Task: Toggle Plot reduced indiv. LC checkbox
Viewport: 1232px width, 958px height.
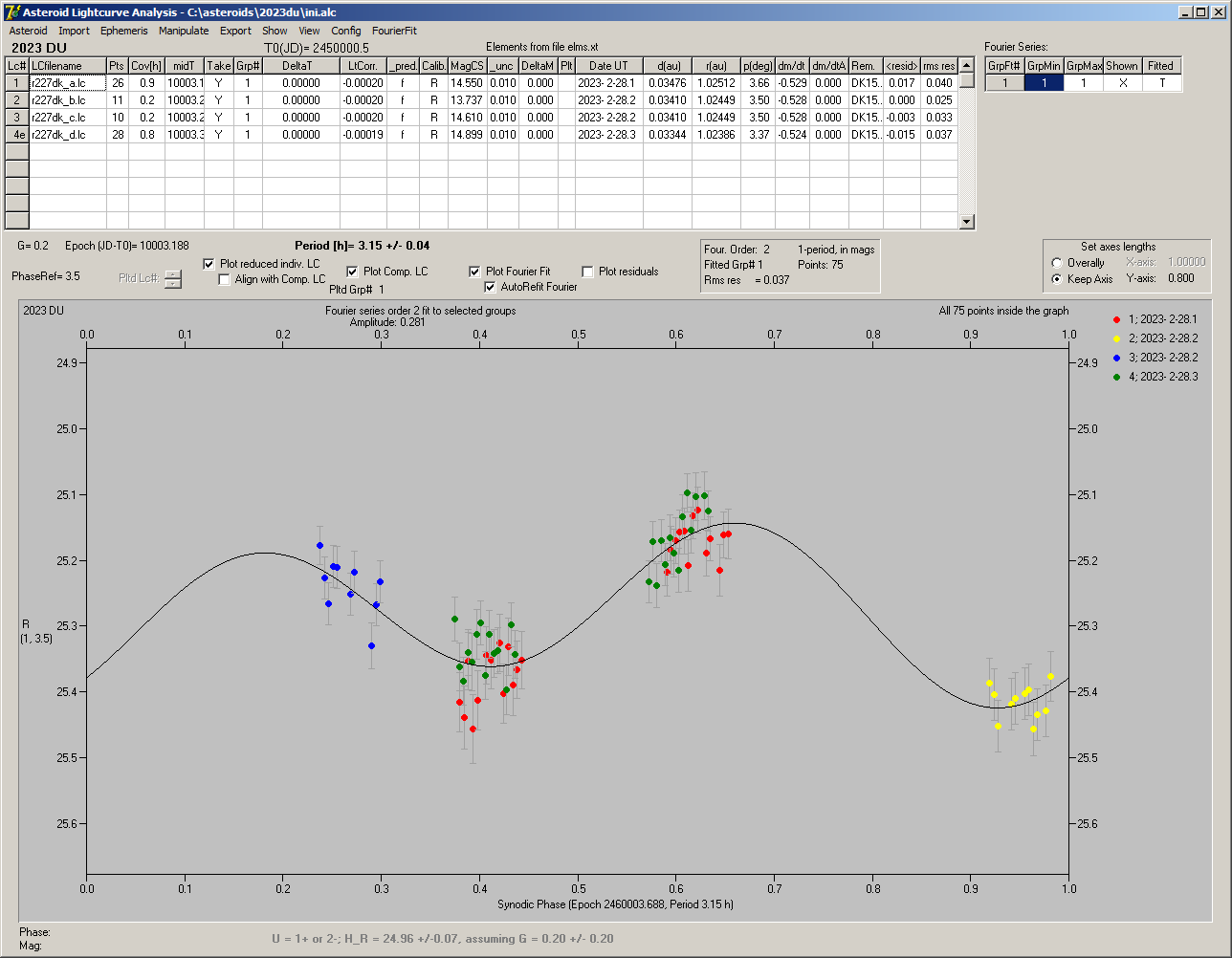Action: (x=209, y=263)
